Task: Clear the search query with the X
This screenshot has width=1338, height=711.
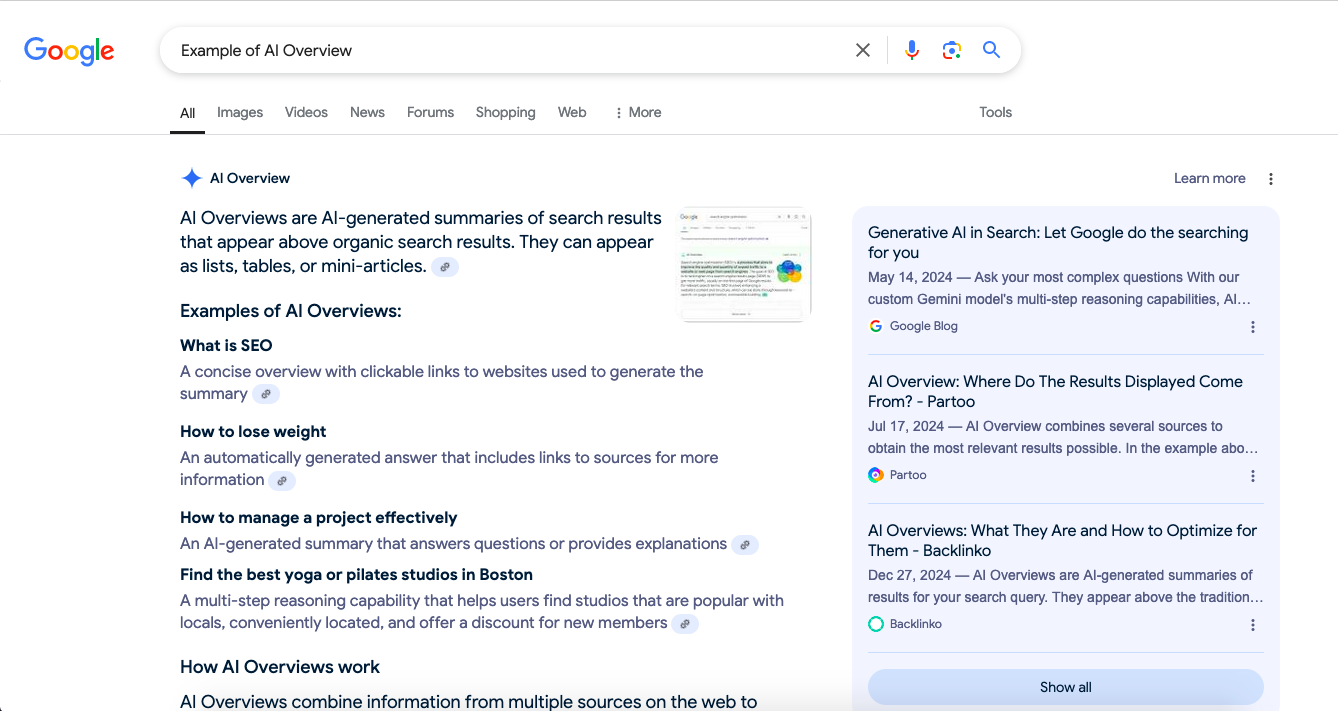Action: point(862,49)
